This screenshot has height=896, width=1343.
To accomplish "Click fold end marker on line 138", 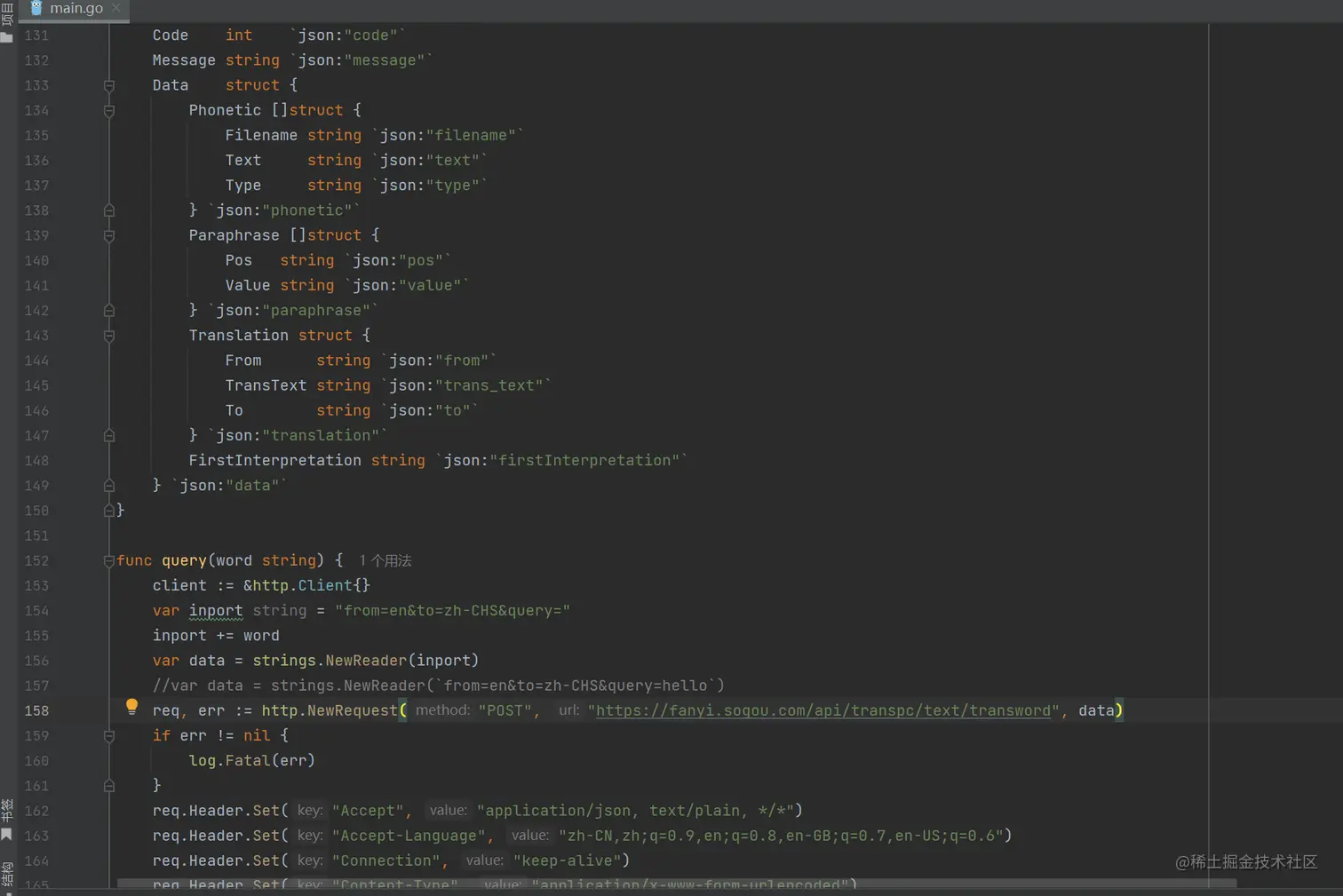I will pyautogui.click(x=109, y=210).
